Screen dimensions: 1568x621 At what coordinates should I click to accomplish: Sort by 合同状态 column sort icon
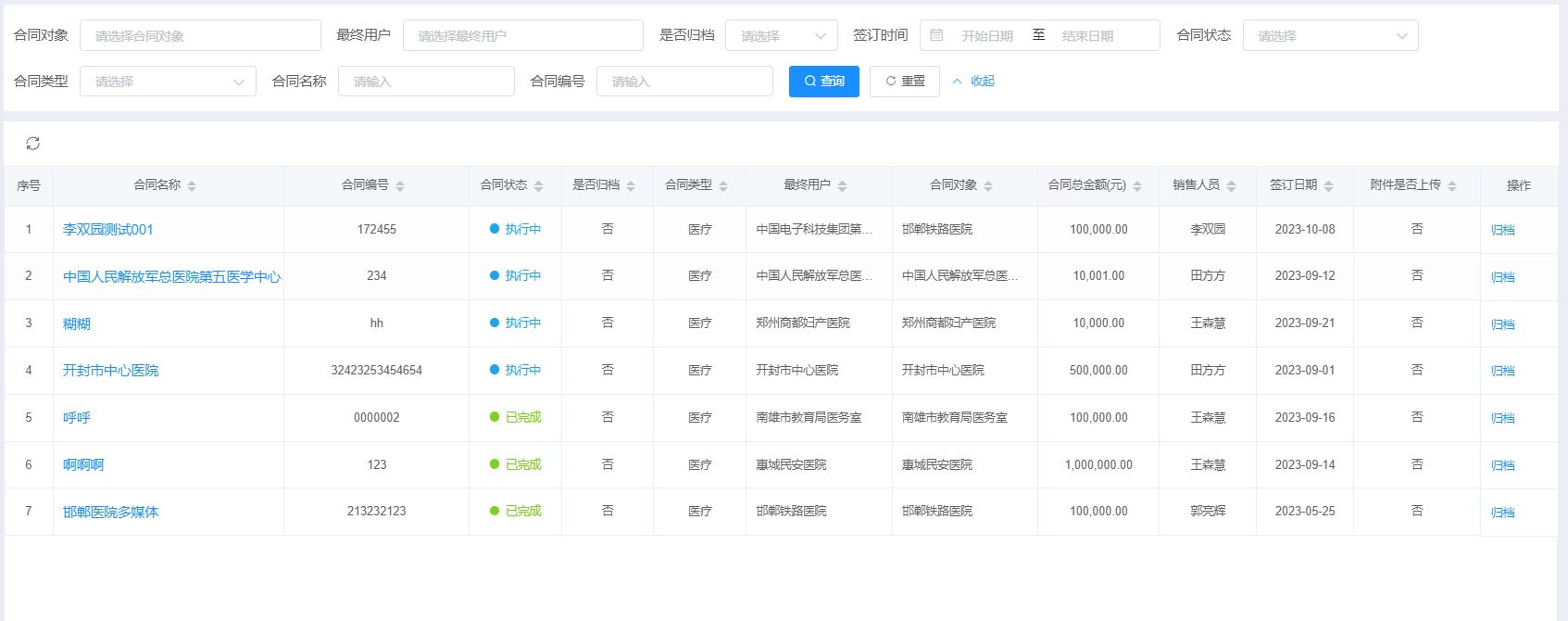[538, 186]
